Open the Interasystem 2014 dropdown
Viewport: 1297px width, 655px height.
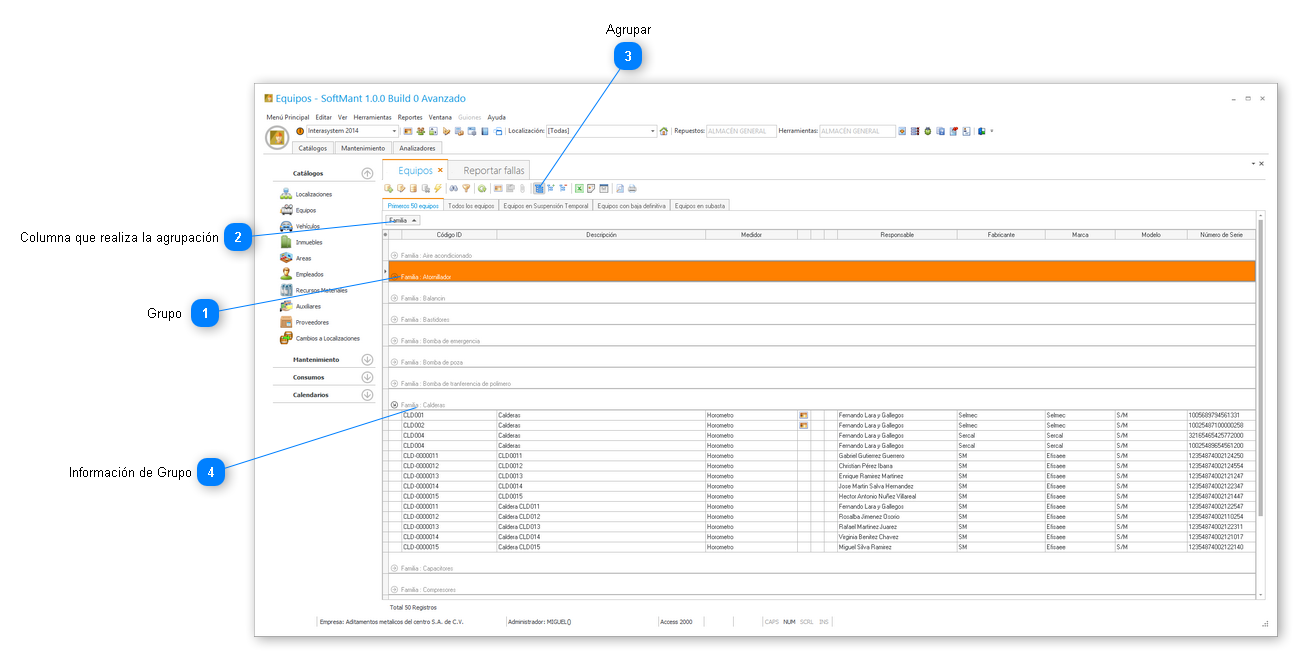(394, 131)
